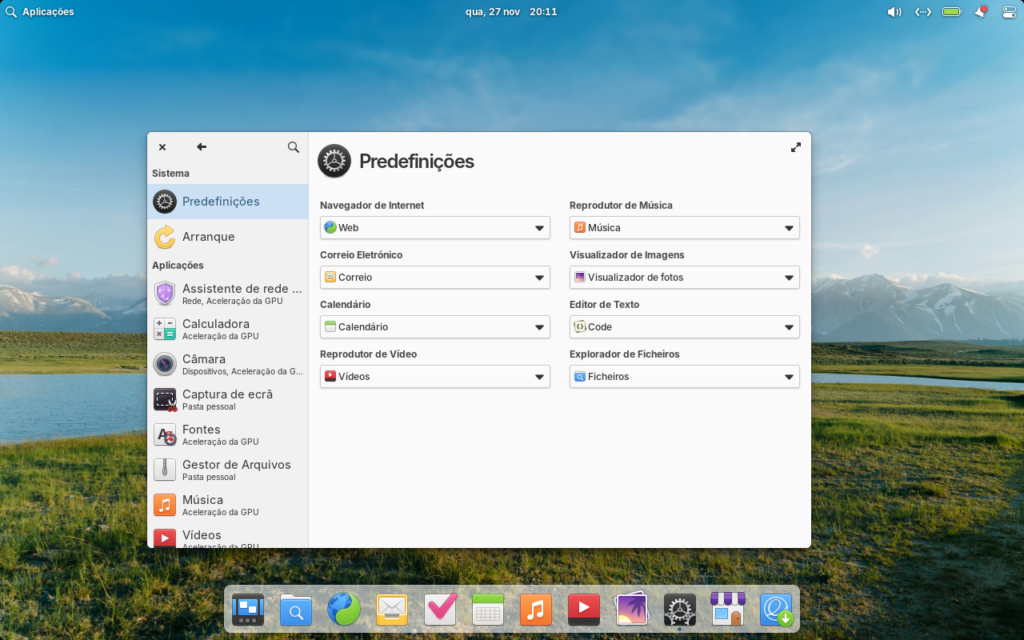Click the Calculadora label in sidebar
The height and width of the screenshot is (640, 1024).
tap(216, 323)
